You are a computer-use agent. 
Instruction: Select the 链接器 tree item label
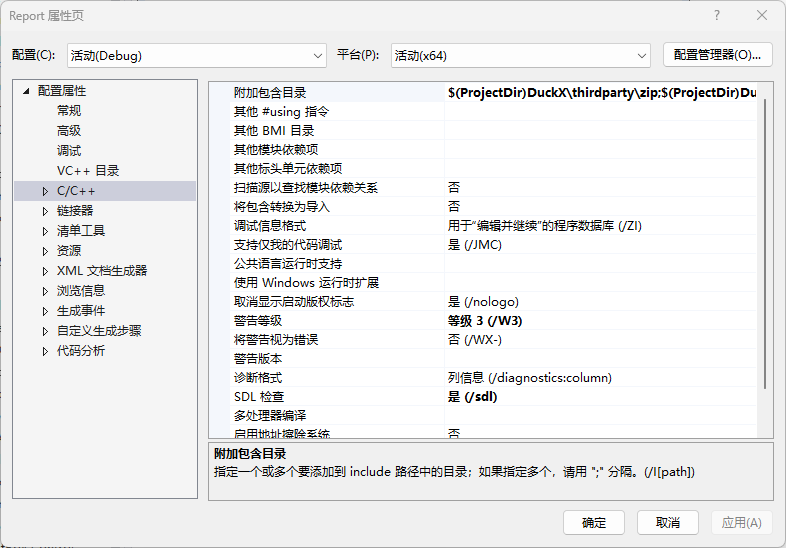click(x=75, y=211)
